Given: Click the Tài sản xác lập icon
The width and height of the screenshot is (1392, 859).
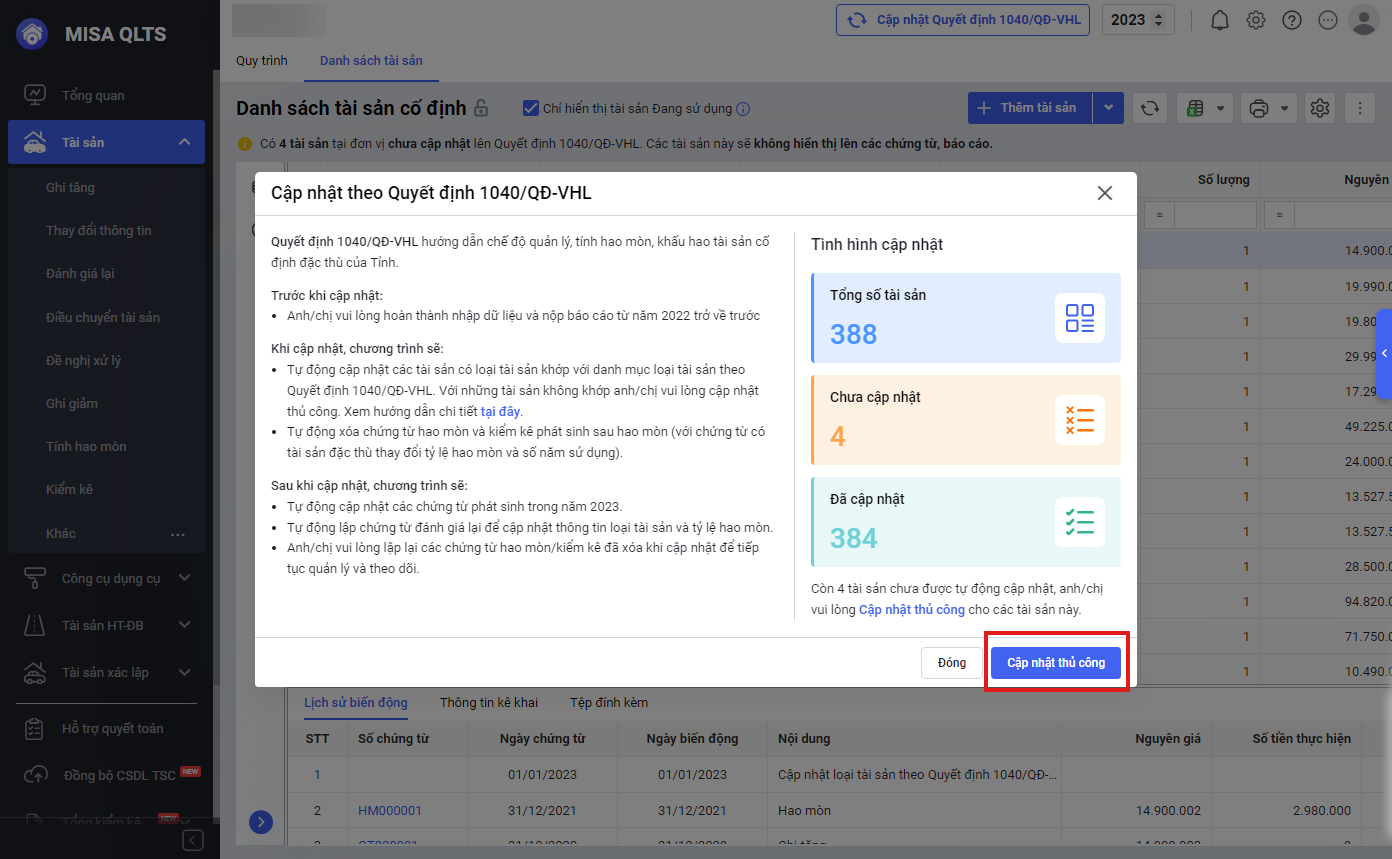Looking at the screenshot, I should pyautogui.click(x=35, y=672).
